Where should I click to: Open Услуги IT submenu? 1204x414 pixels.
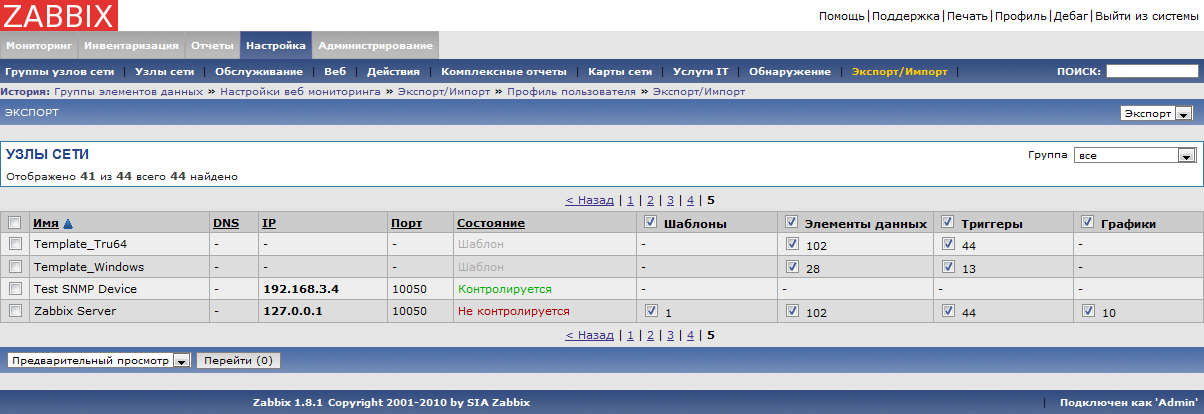click(700, 72)
